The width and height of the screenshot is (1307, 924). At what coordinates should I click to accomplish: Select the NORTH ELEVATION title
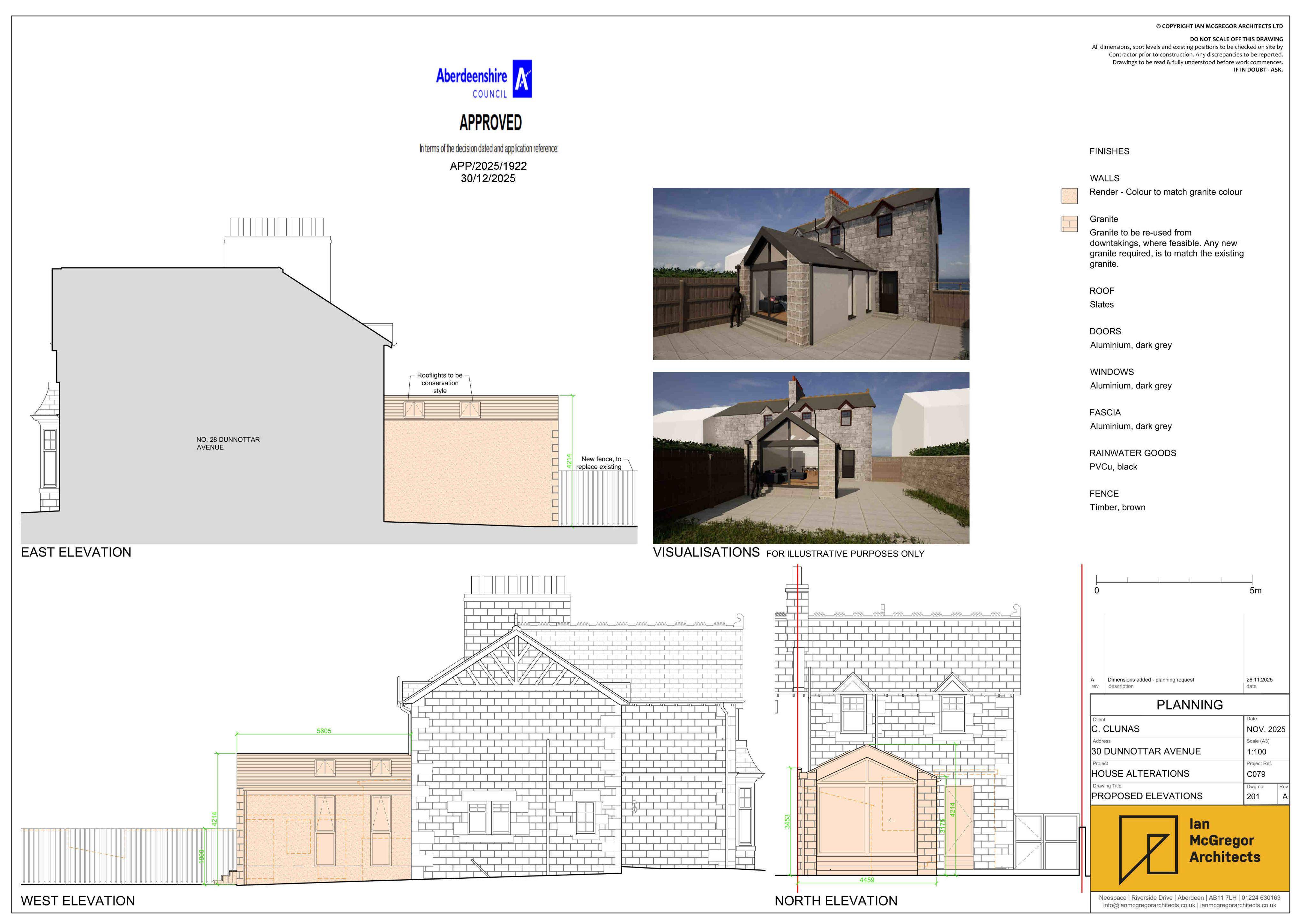point(836,901)
